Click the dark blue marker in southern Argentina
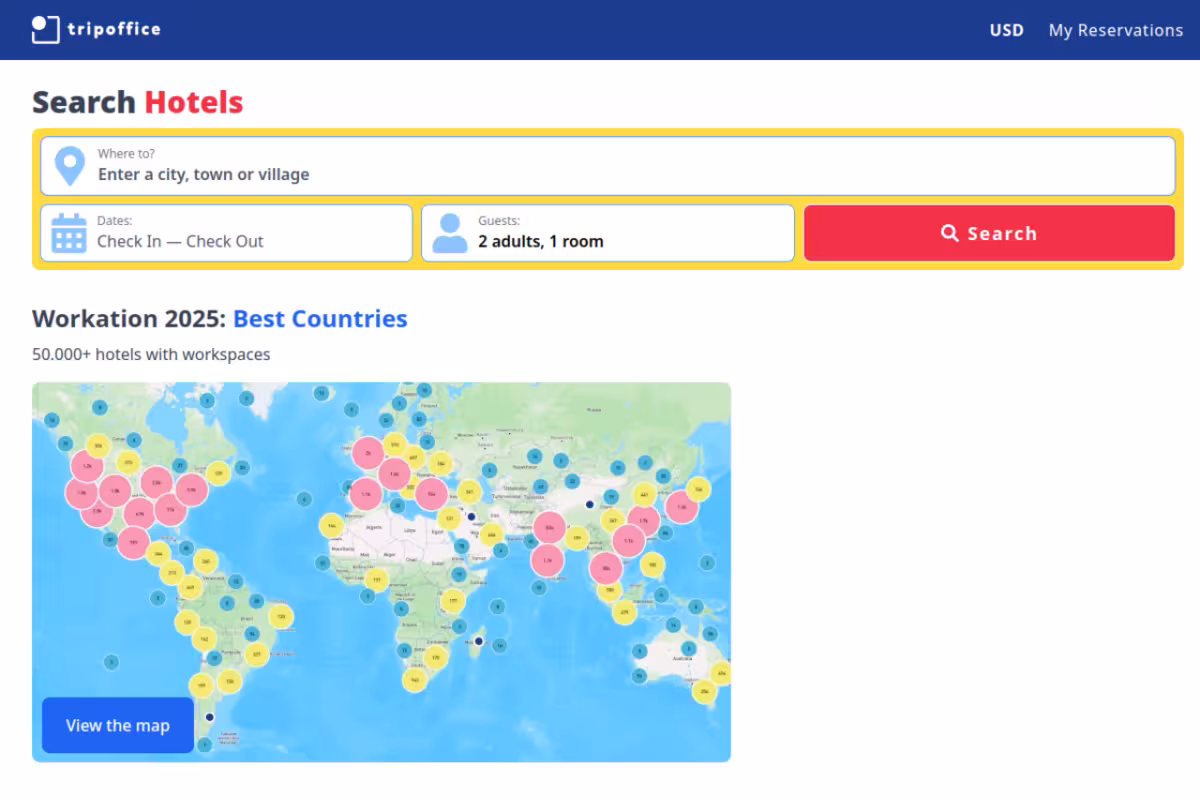The image size is (1200, 800). (209, 717)
